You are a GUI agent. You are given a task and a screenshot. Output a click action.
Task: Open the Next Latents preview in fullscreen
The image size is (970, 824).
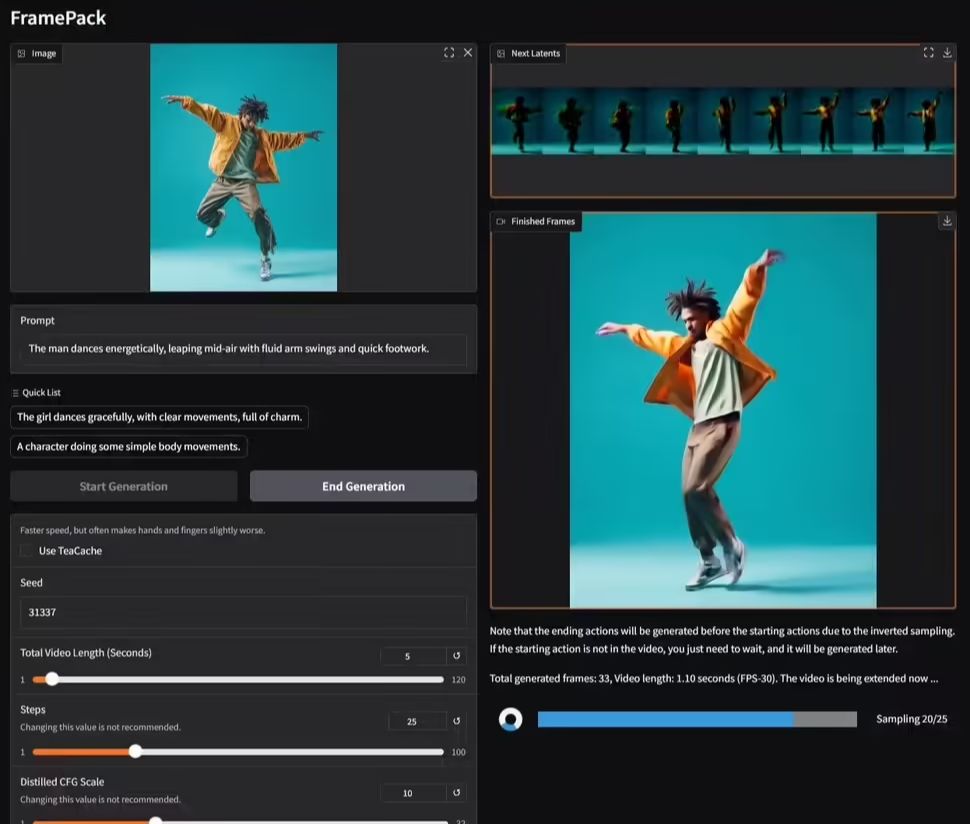click(x=928, y=52)
